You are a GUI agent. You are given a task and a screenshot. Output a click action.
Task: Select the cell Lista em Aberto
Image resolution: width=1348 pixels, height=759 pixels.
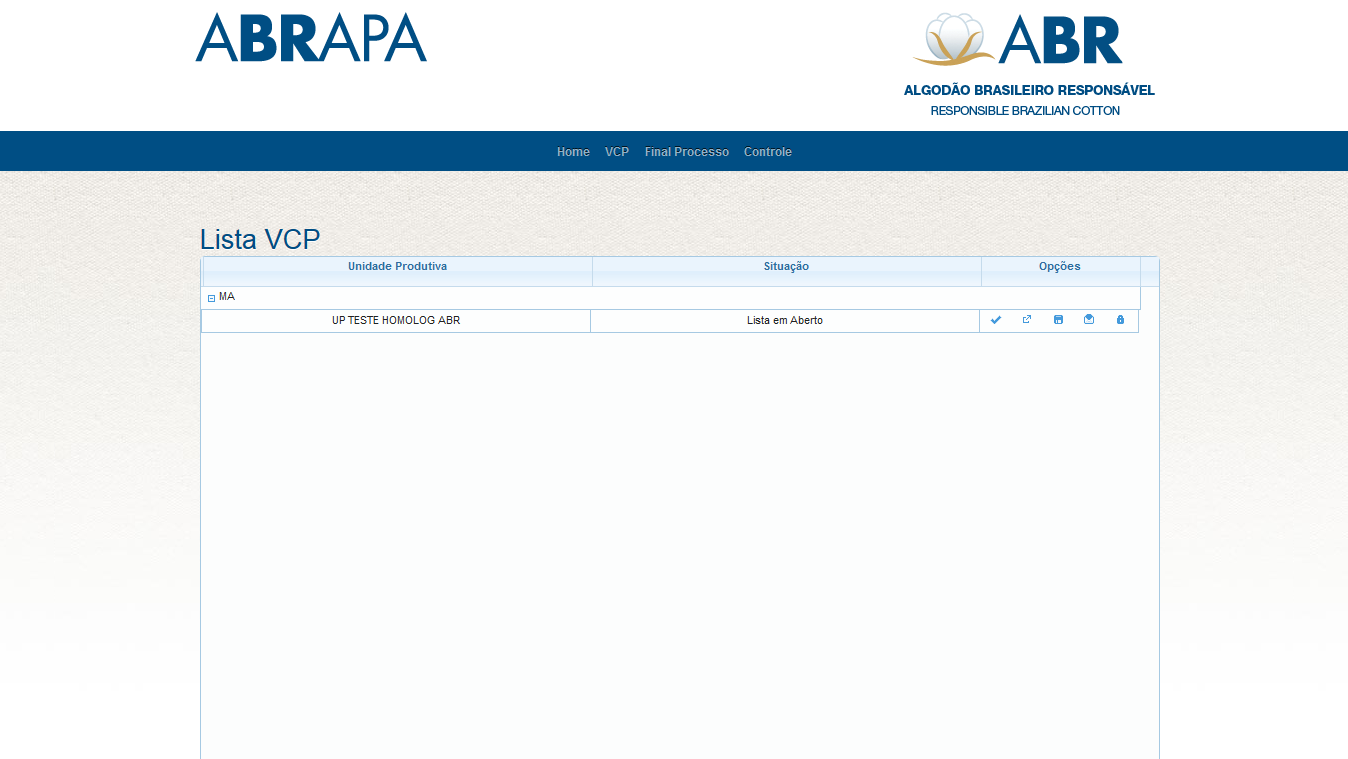tap(785, 321)
